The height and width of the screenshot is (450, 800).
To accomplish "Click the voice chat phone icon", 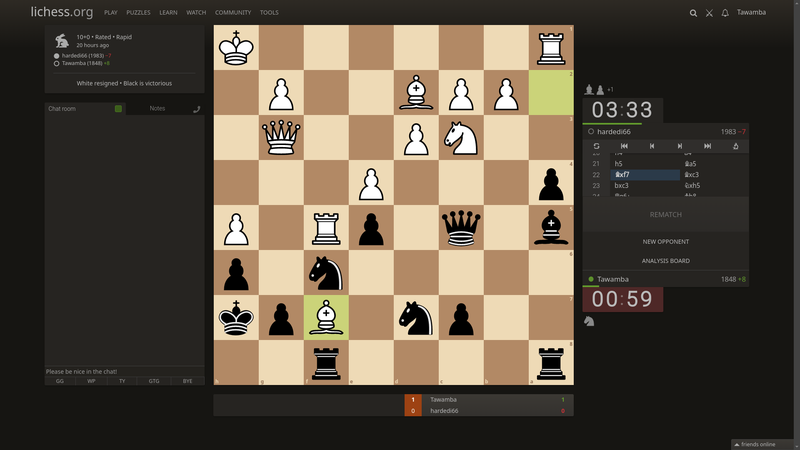I will (196, 109).
